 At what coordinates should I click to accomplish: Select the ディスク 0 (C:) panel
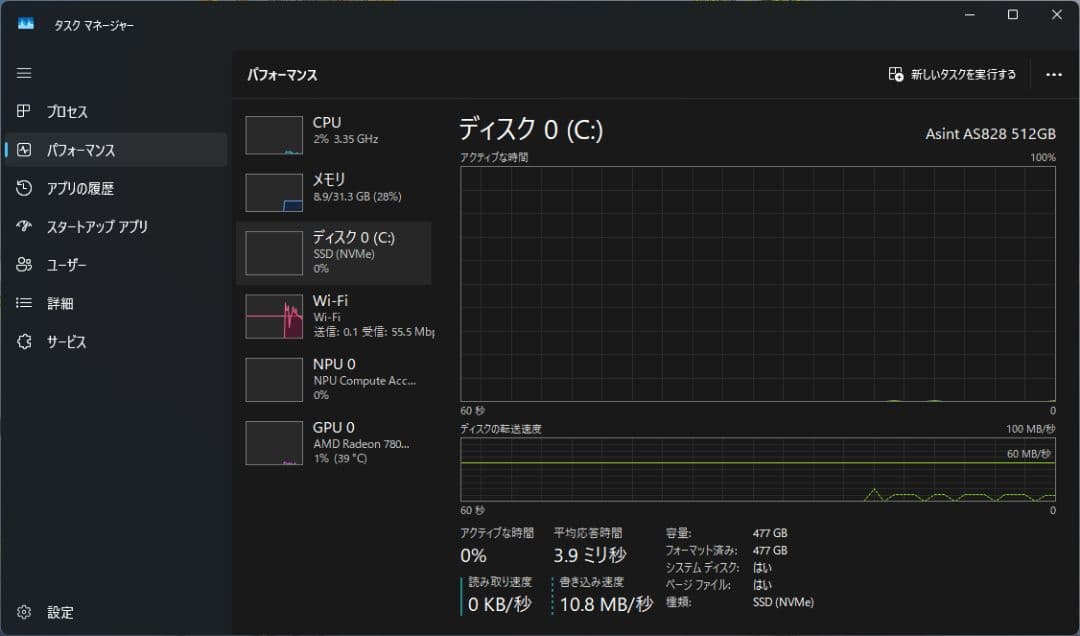point(330,251)
